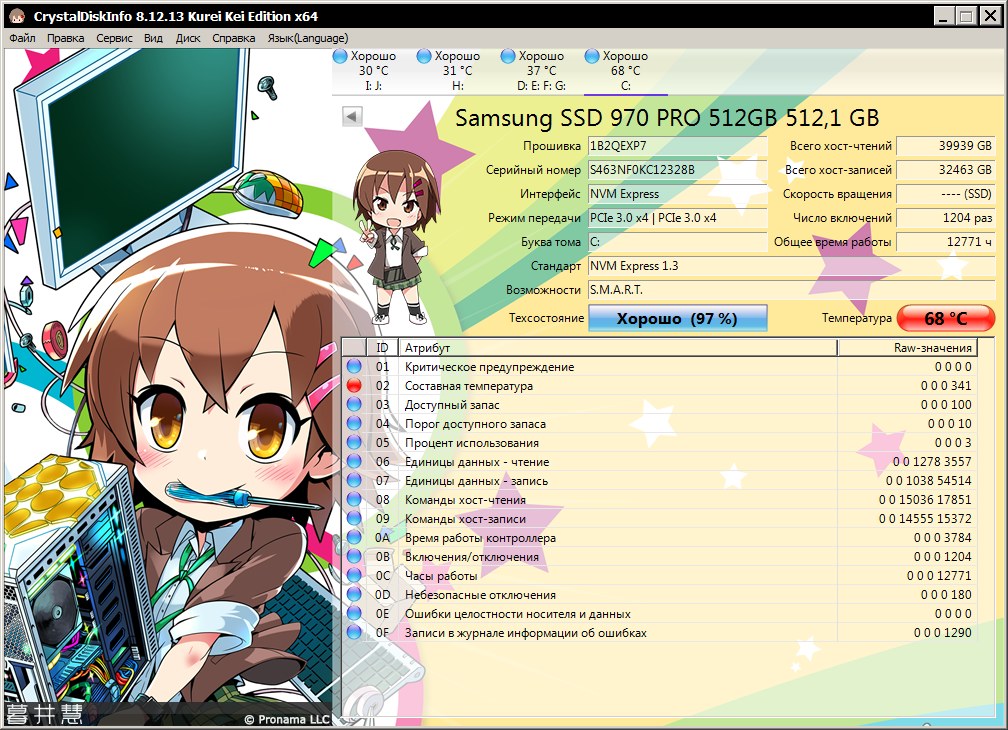Click the ID column header

382,348
